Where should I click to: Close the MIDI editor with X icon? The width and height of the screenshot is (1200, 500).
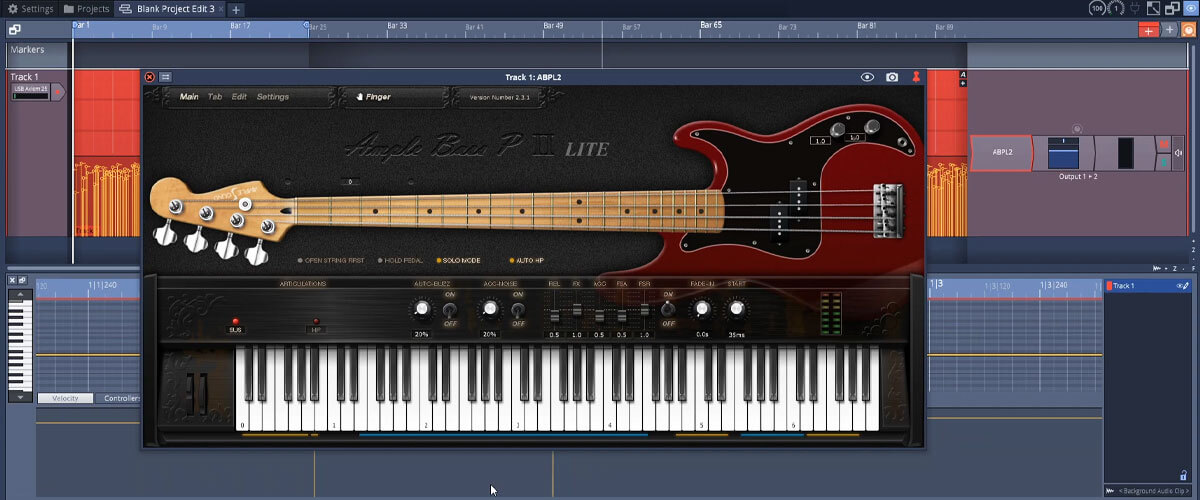tap(14, 280)
